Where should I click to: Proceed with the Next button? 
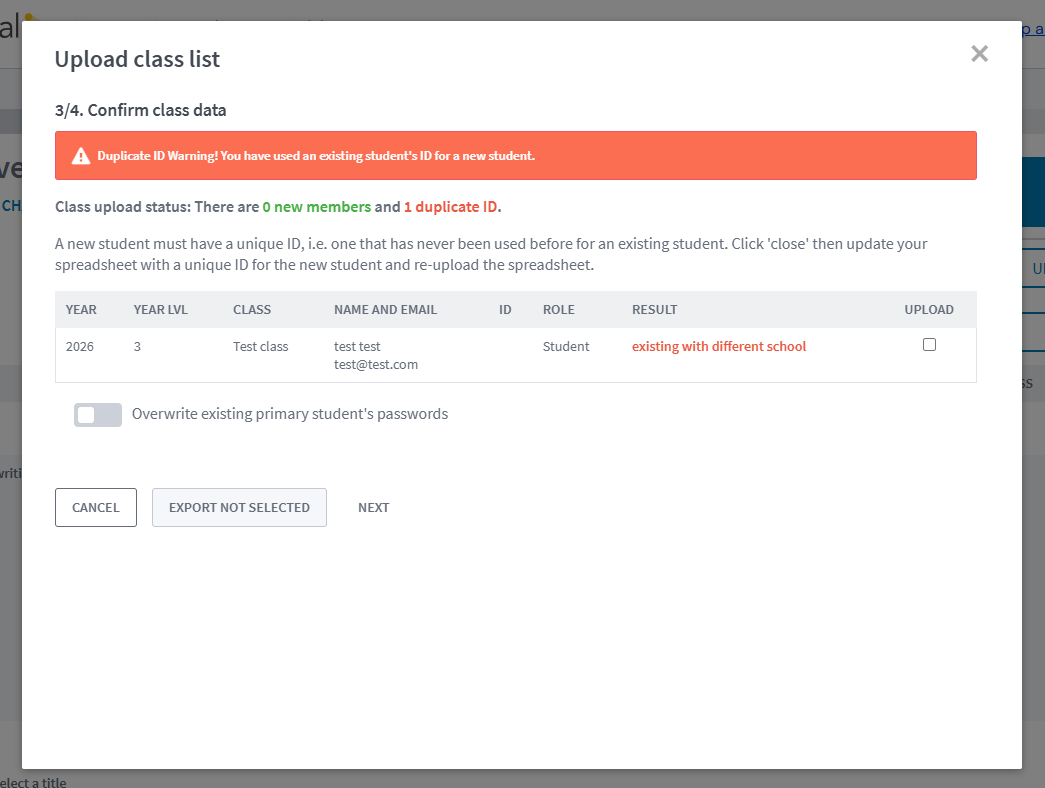tap(373, 507)
